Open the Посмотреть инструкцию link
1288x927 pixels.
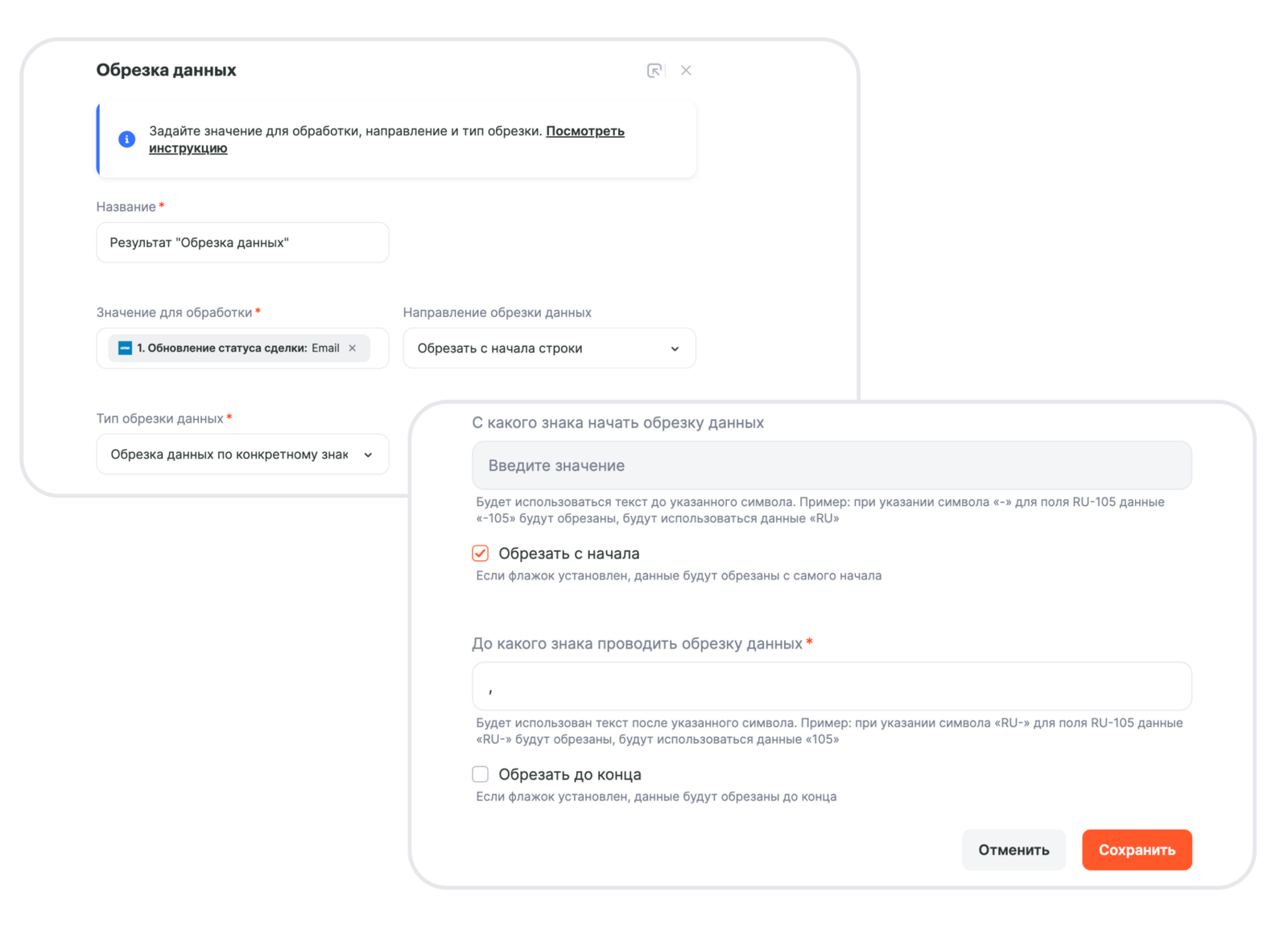tap(584, 131)
